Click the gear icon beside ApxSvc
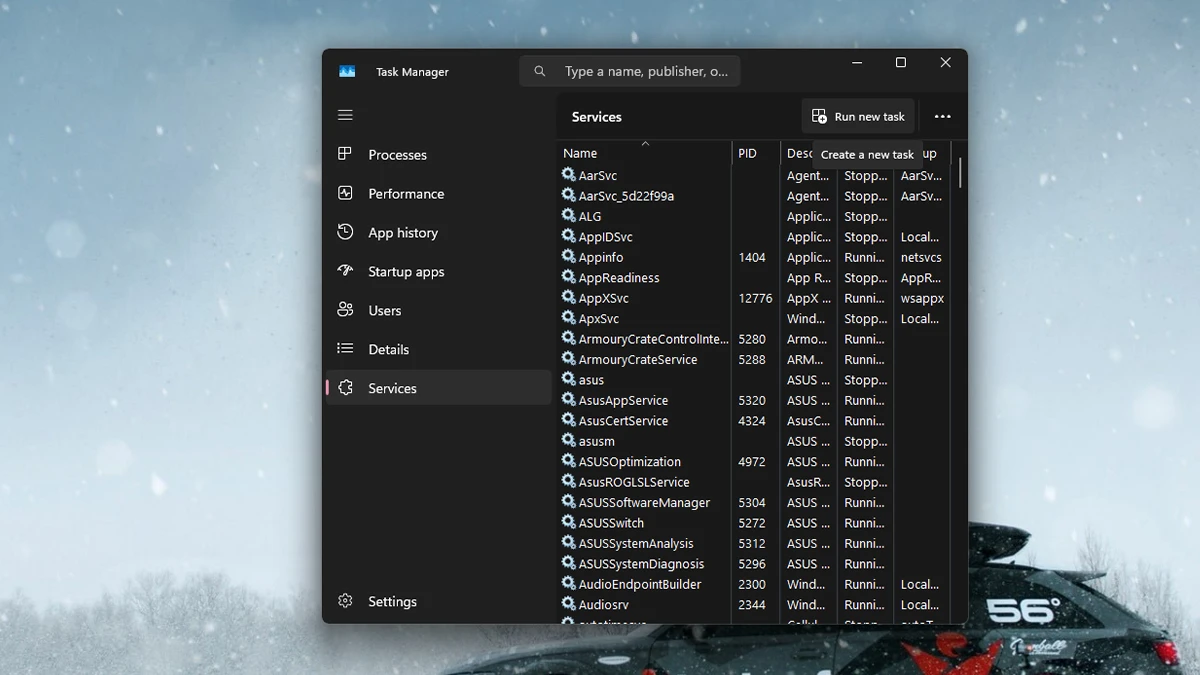Screen dimensions: 1200x675 (x=568, y=318)
